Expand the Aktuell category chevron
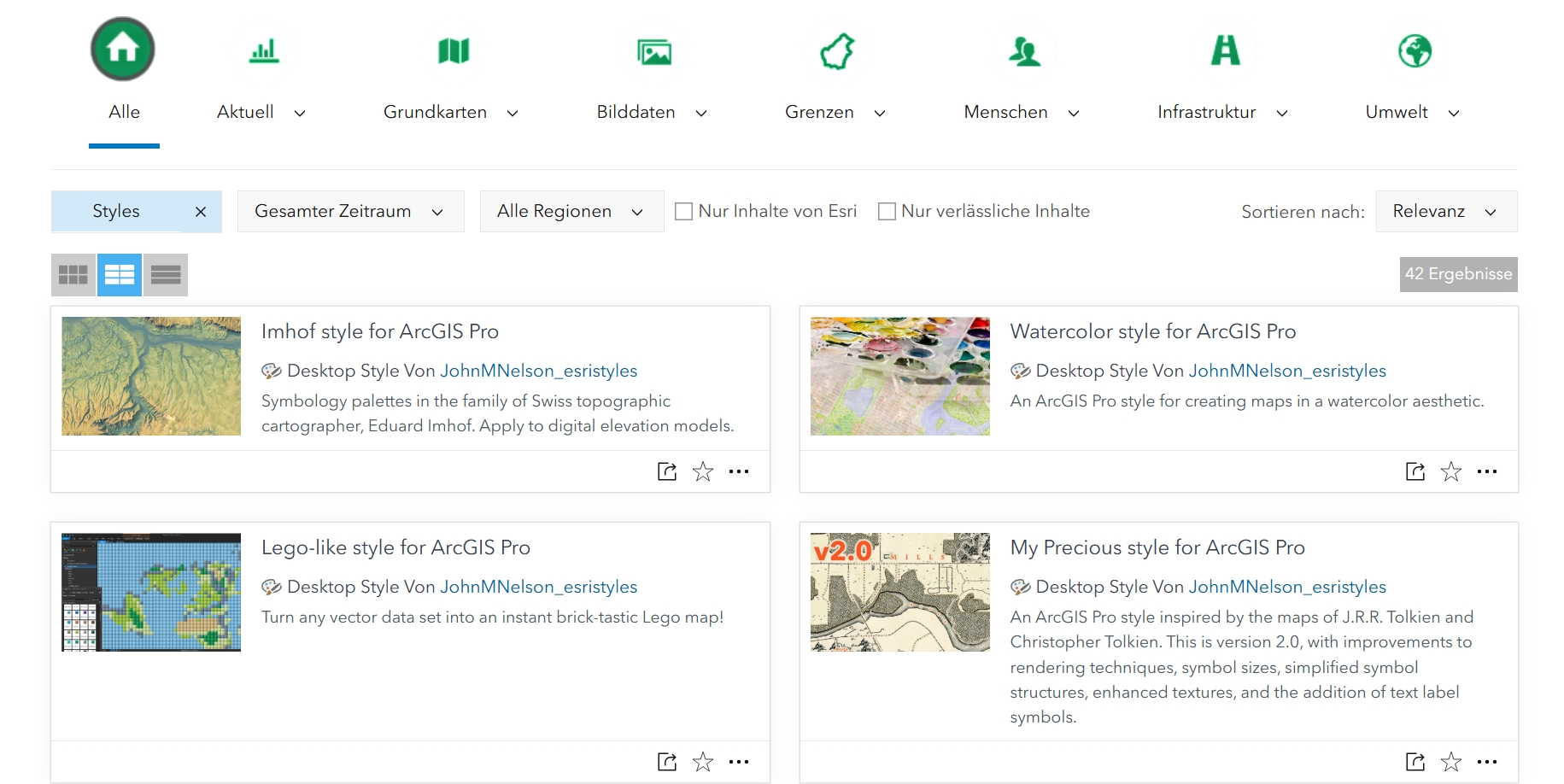 pos(300,113)
